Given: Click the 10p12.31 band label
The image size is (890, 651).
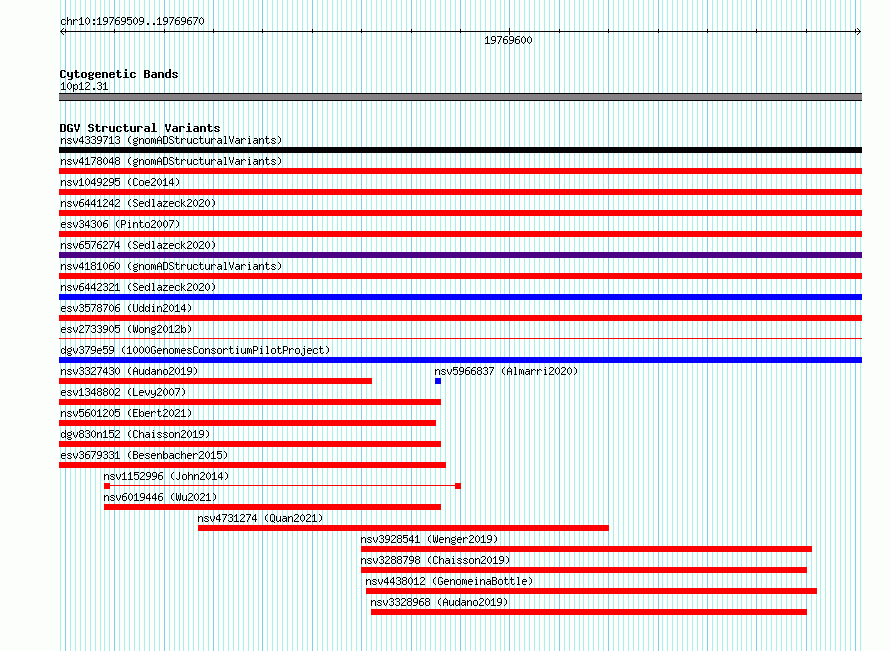Looking at the screenshot, I should point(84,86).
